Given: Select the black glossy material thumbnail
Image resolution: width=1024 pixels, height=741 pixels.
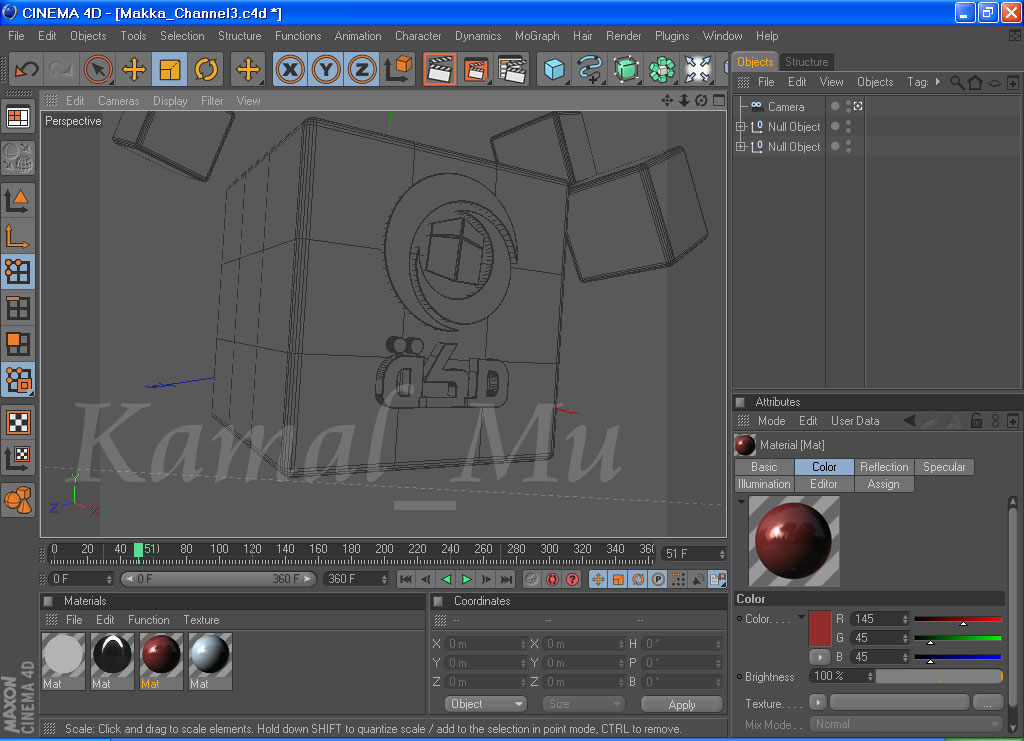Looking at the screenshot, I should [112, 654].
